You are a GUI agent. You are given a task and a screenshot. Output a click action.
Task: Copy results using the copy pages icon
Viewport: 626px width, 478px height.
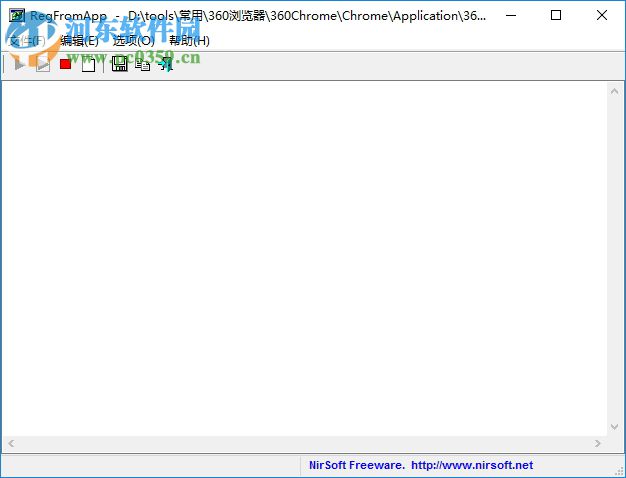coord(143,64)
